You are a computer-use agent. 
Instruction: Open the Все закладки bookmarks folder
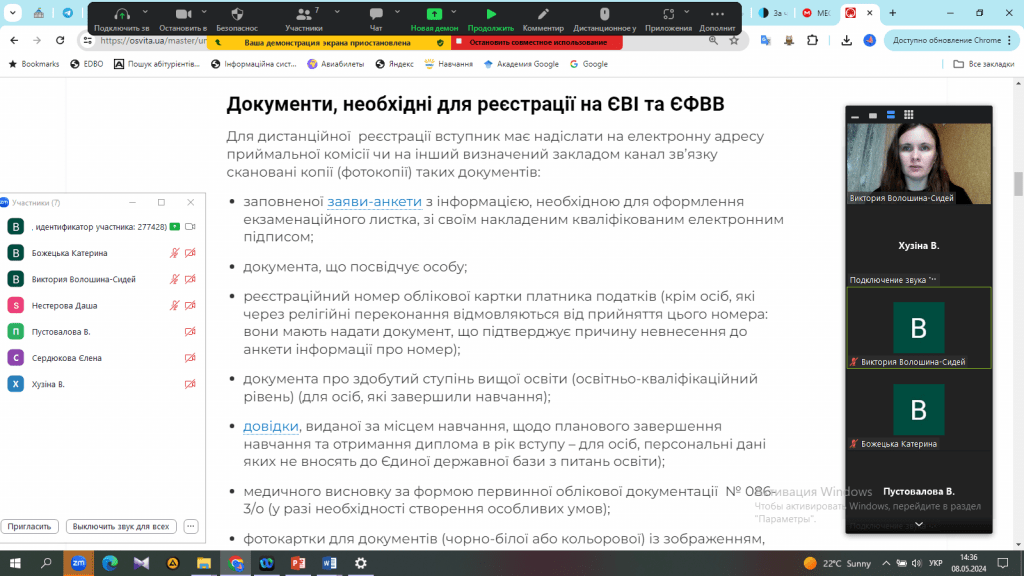coord(983,64)
